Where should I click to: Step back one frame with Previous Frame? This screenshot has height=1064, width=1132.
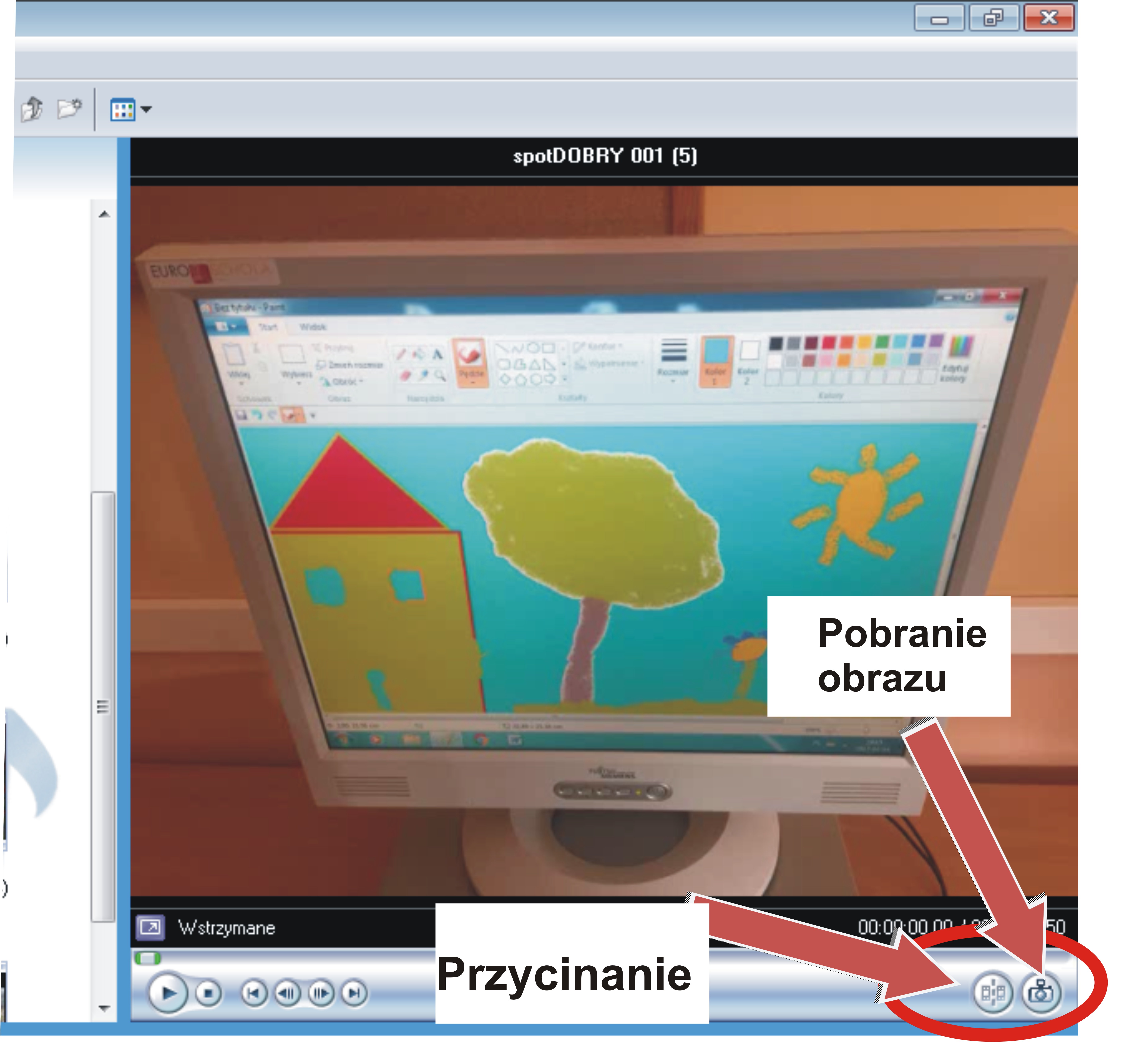[287, 993]
